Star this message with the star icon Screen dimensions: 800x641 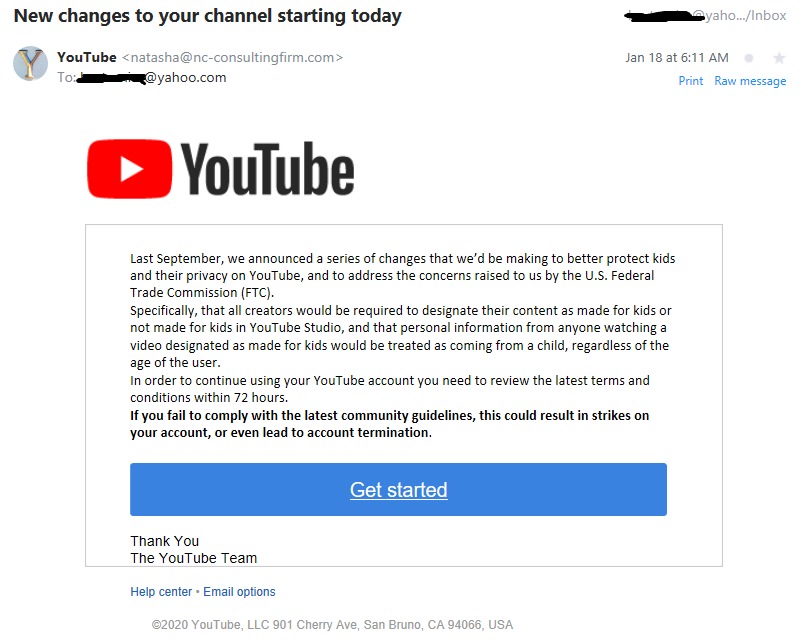[x=779, y=58]
